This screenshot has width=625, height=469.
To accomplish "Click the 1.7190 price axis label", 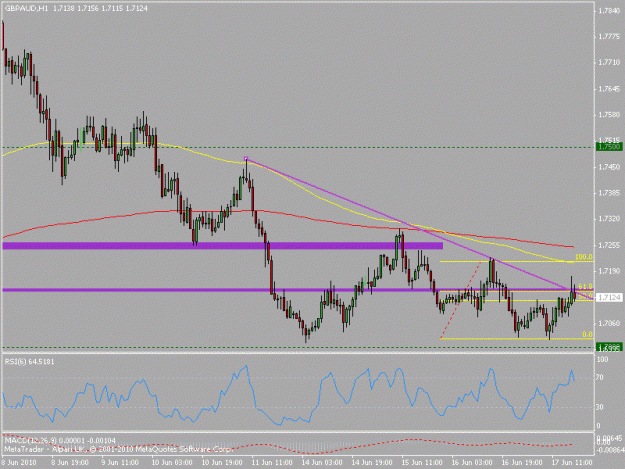I will [609, 271].
